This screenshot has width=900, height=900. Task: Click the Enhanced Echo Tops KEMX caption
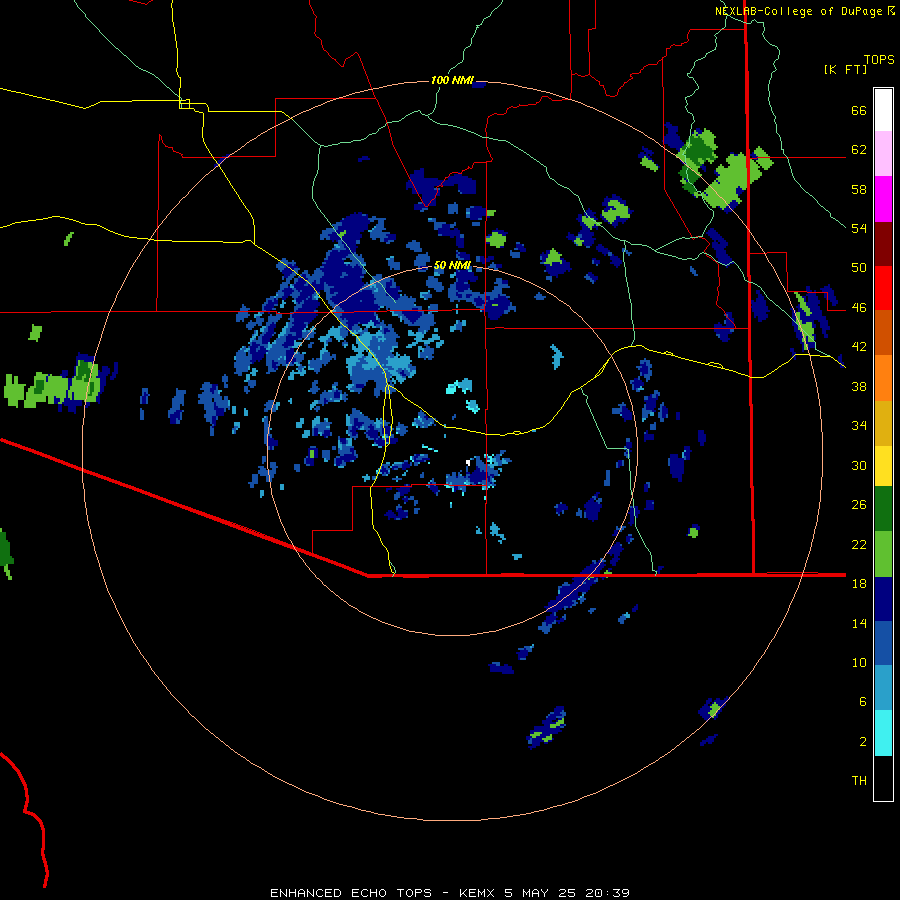coord(450,893)
